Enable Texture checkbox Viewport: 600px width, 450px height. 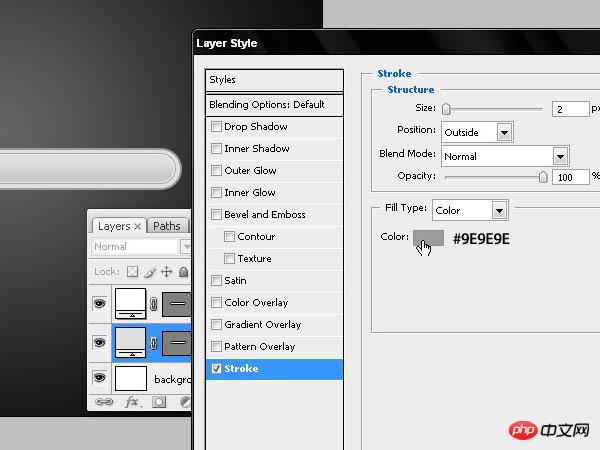tap(229, 258)
